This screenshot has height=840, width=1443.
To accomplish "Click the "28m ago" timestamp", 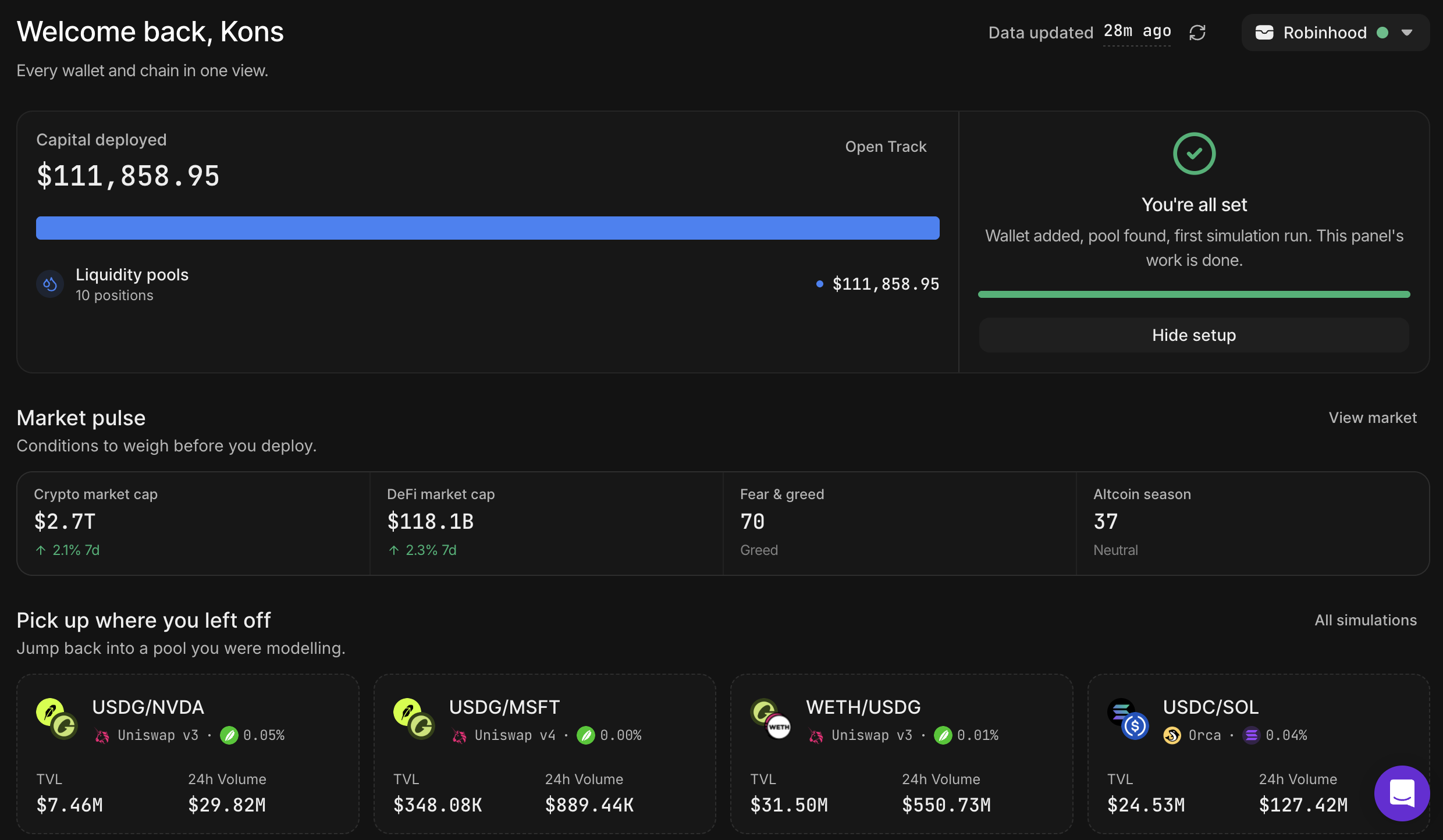I will click(x=1137, y=31).
